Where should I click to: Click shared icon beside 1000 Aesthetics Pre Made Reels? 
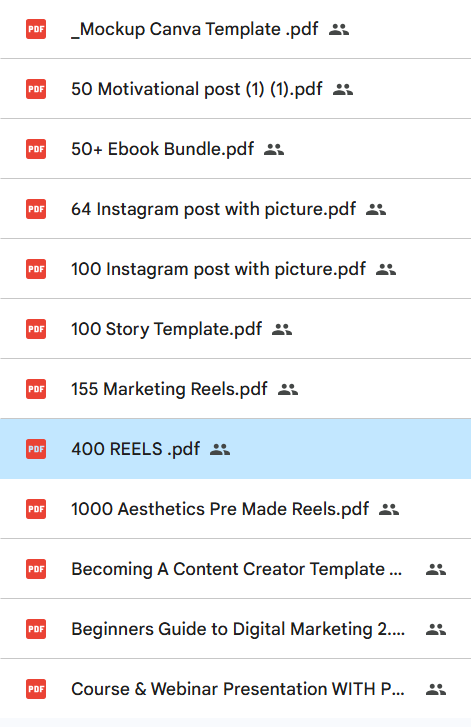388,510
